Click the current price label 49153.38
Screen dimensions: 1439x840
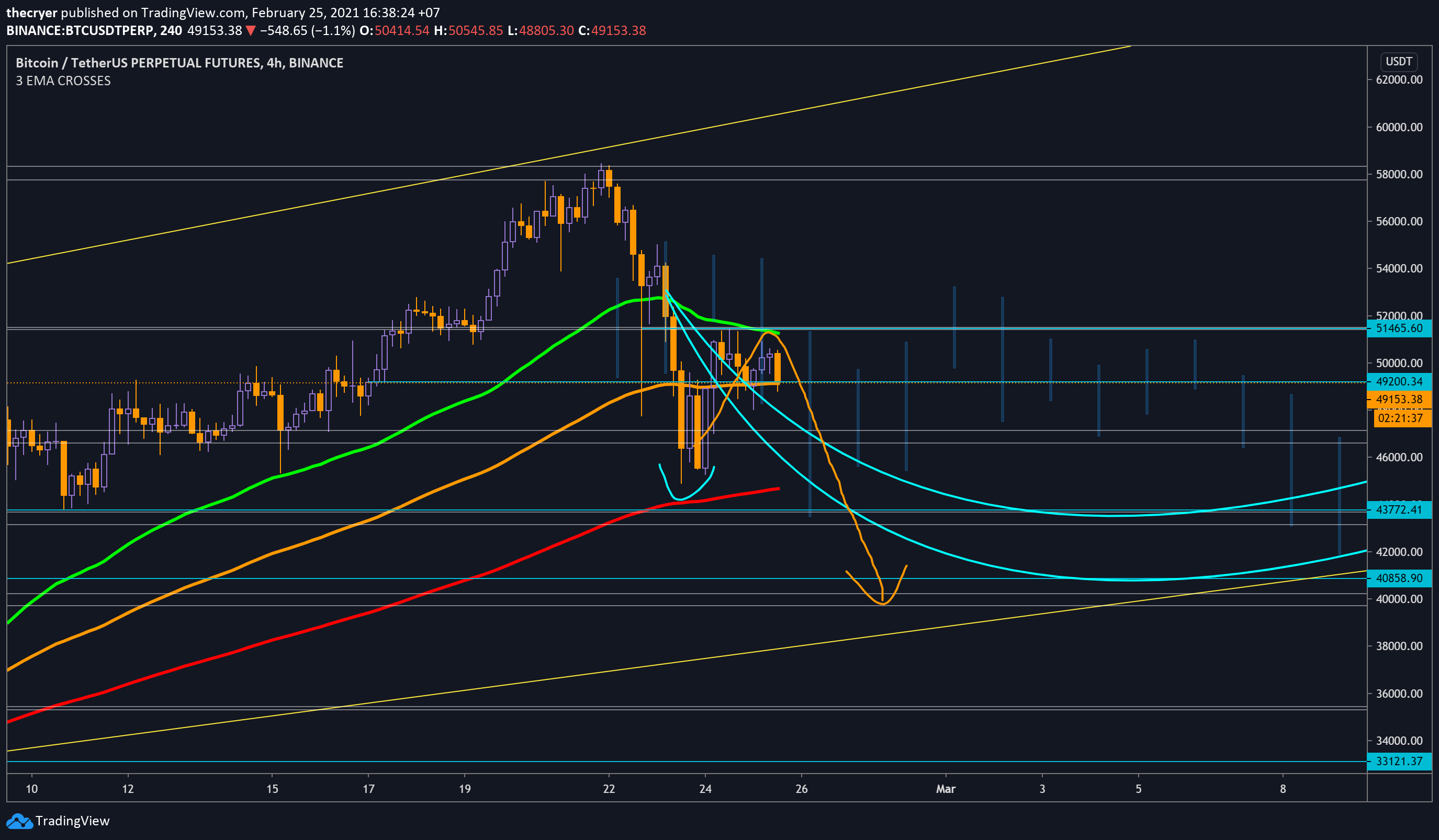coord(1399,399)
